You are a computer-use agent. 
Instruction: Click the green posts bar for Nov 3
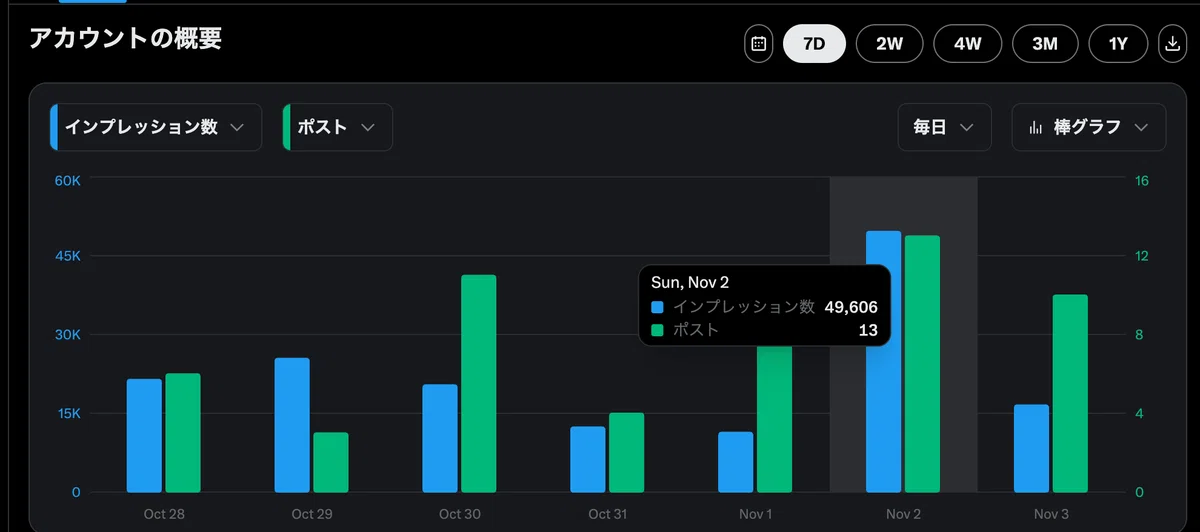(x=1071, y=394)
